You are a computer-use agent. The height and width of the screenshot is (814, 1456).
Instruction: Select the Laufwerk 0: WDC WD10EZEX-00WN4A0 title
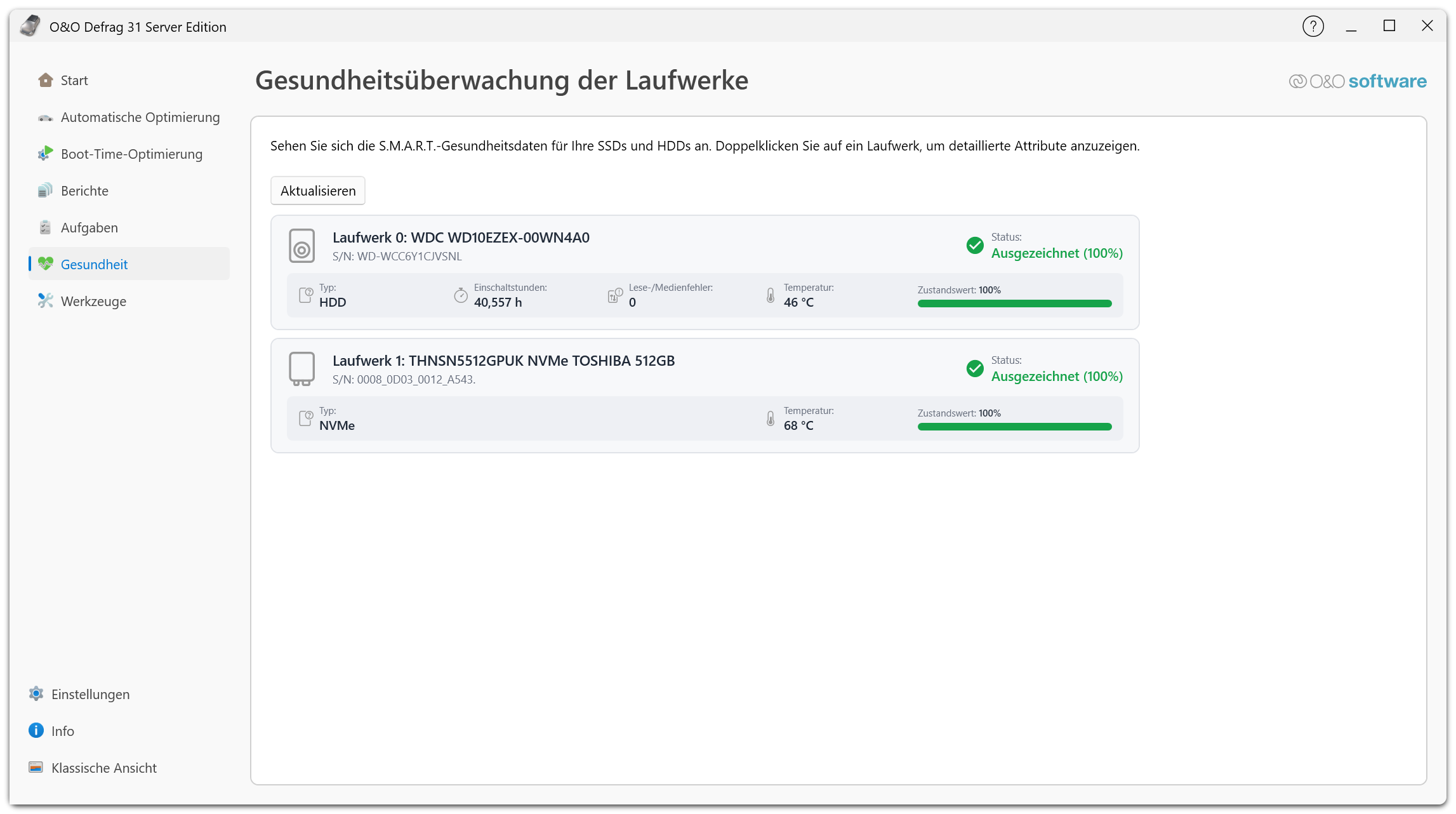461,237
